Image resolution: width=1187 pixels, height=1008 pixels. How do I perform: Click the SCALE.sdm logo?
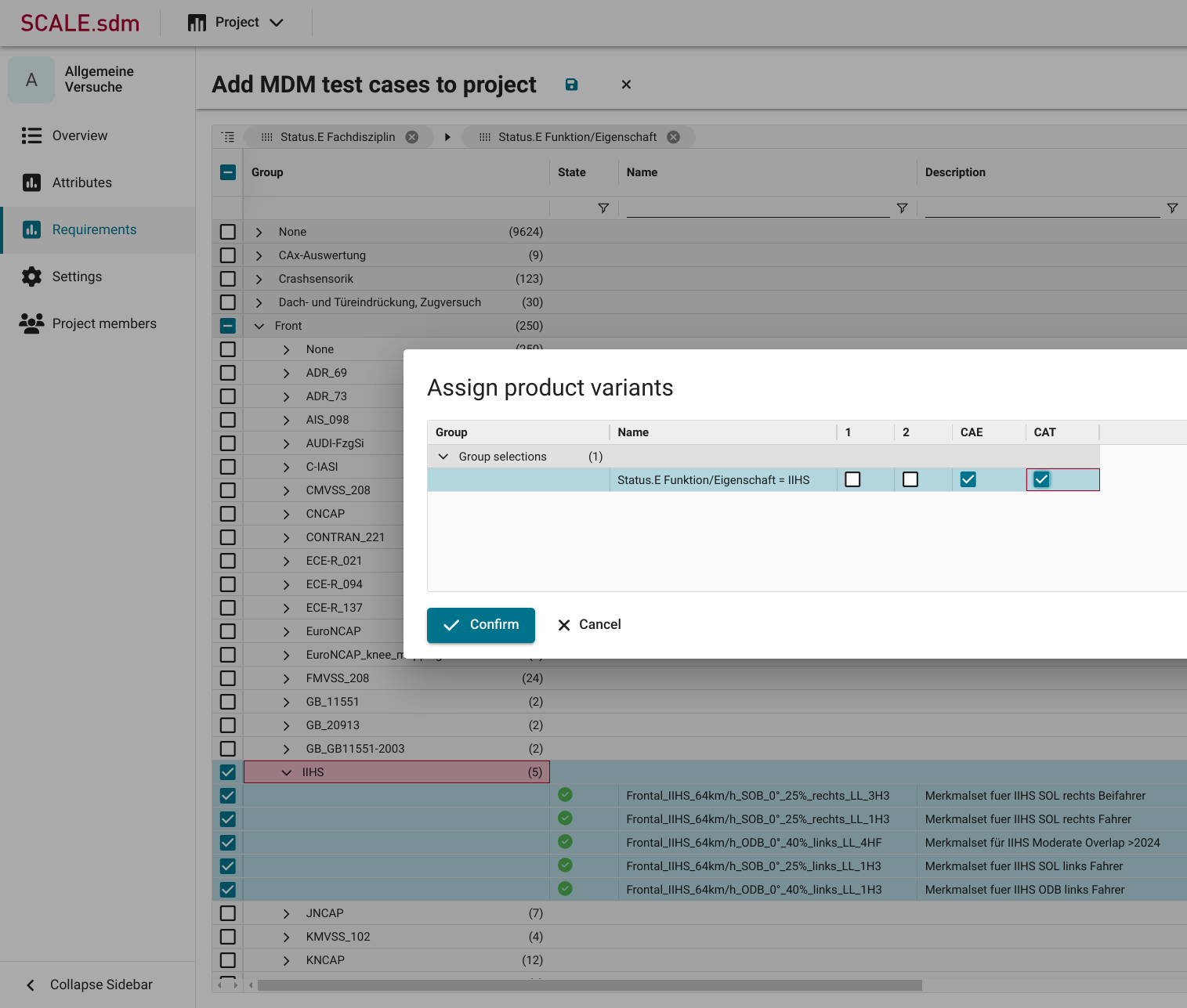click(80, 23)
